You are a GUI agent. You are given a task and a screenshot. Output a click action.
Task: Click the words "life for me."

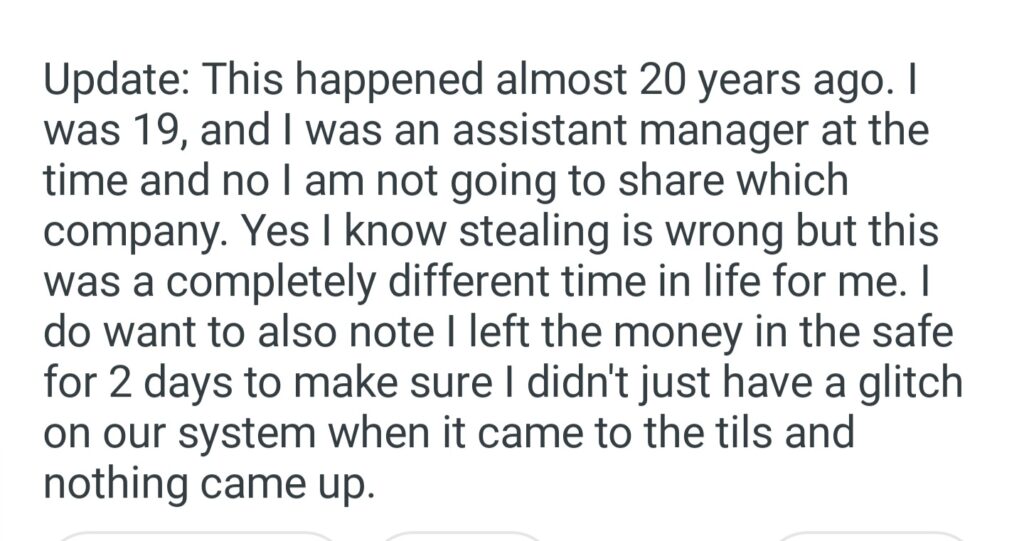(x=805, y=281)
